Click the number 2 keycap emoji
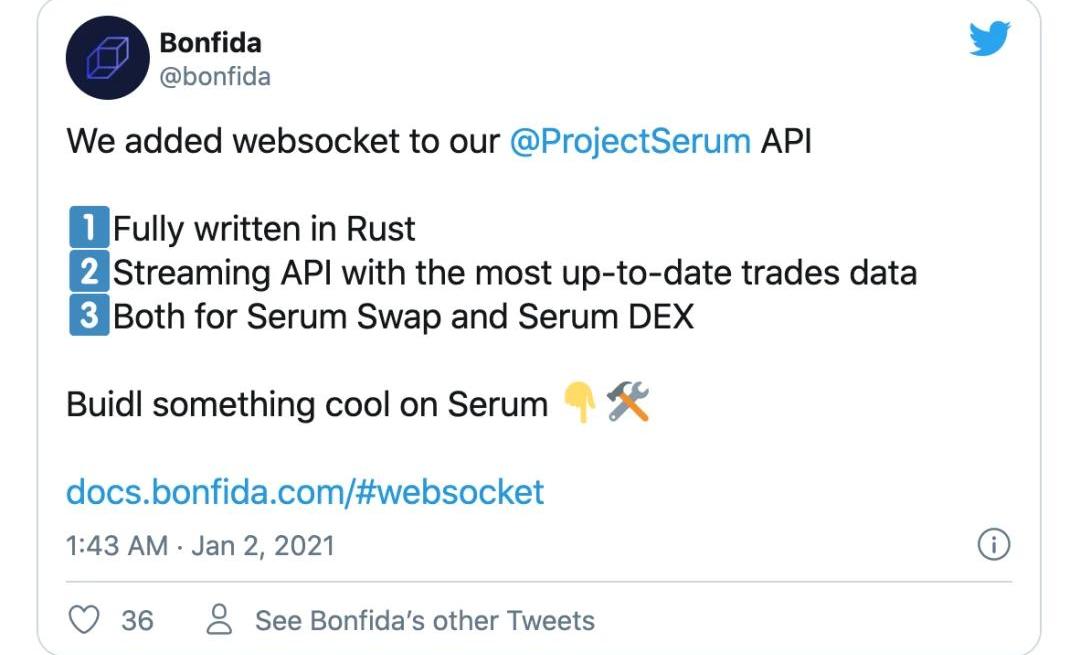1080x655 pixels. [88, 272]
